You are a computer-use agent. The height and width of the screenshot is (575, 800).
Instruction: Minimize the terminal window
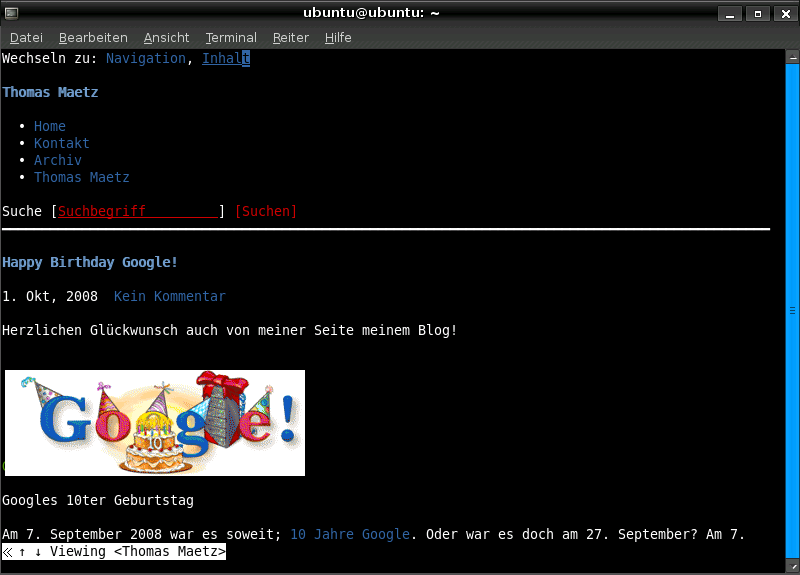(730, 13)
